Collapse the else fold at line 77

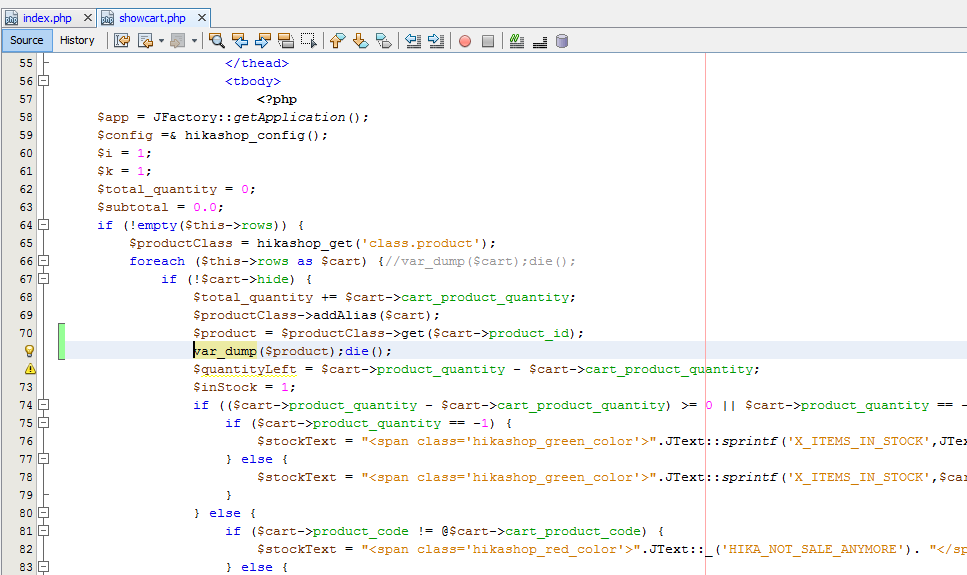coord(44,459)
